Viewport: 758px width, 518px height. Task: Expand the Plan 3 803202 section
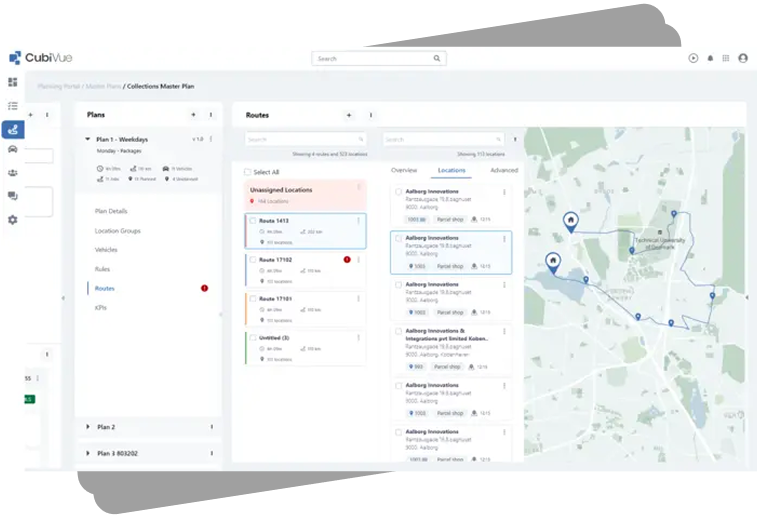tap(88, 453)
